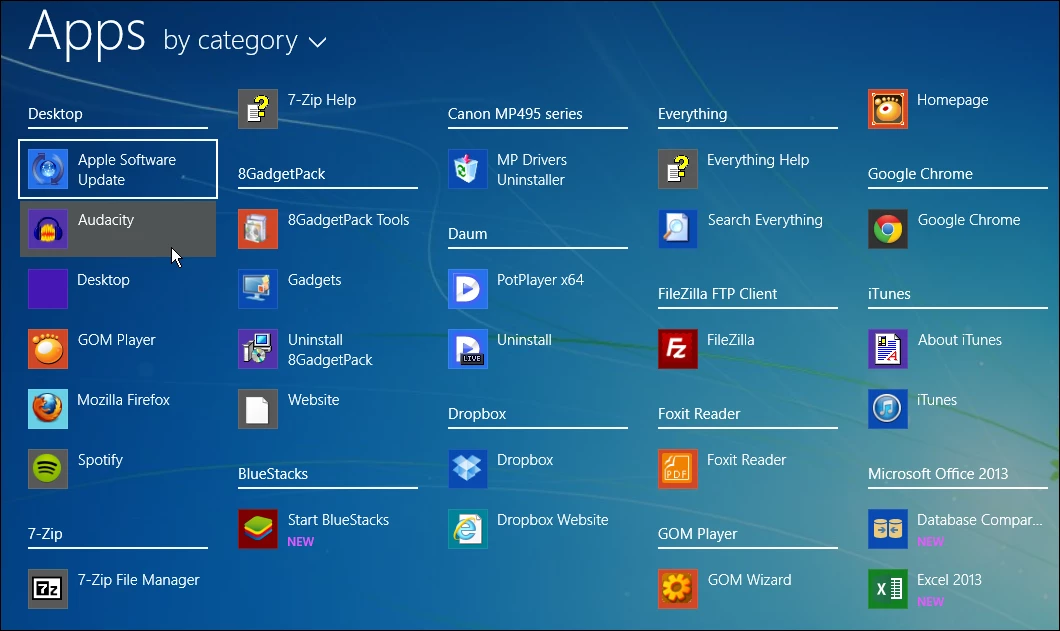Viewport: 1060px width, 631px height.
Task: Click the 8GadgetPack category header
Action: [282, 174]
